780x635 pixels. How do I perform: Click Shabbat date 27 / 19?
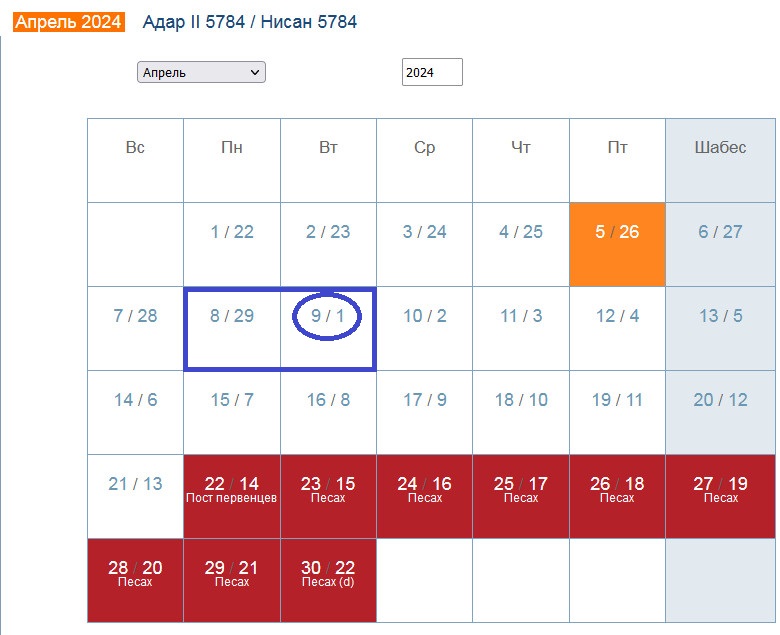[x=720, y=489]
